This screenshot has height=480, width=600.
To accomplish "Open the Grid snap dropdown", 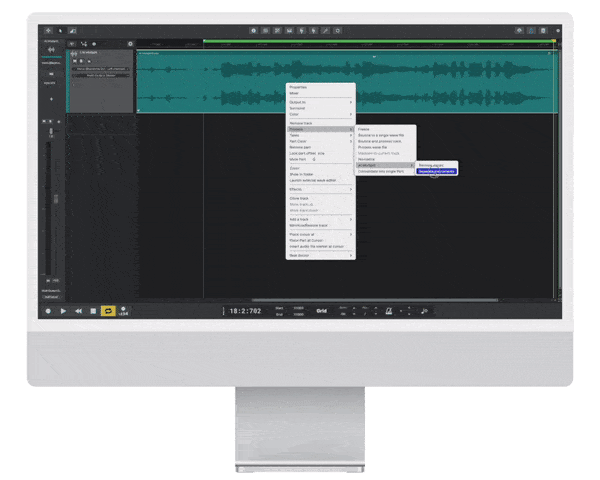I will coord(322,310).
